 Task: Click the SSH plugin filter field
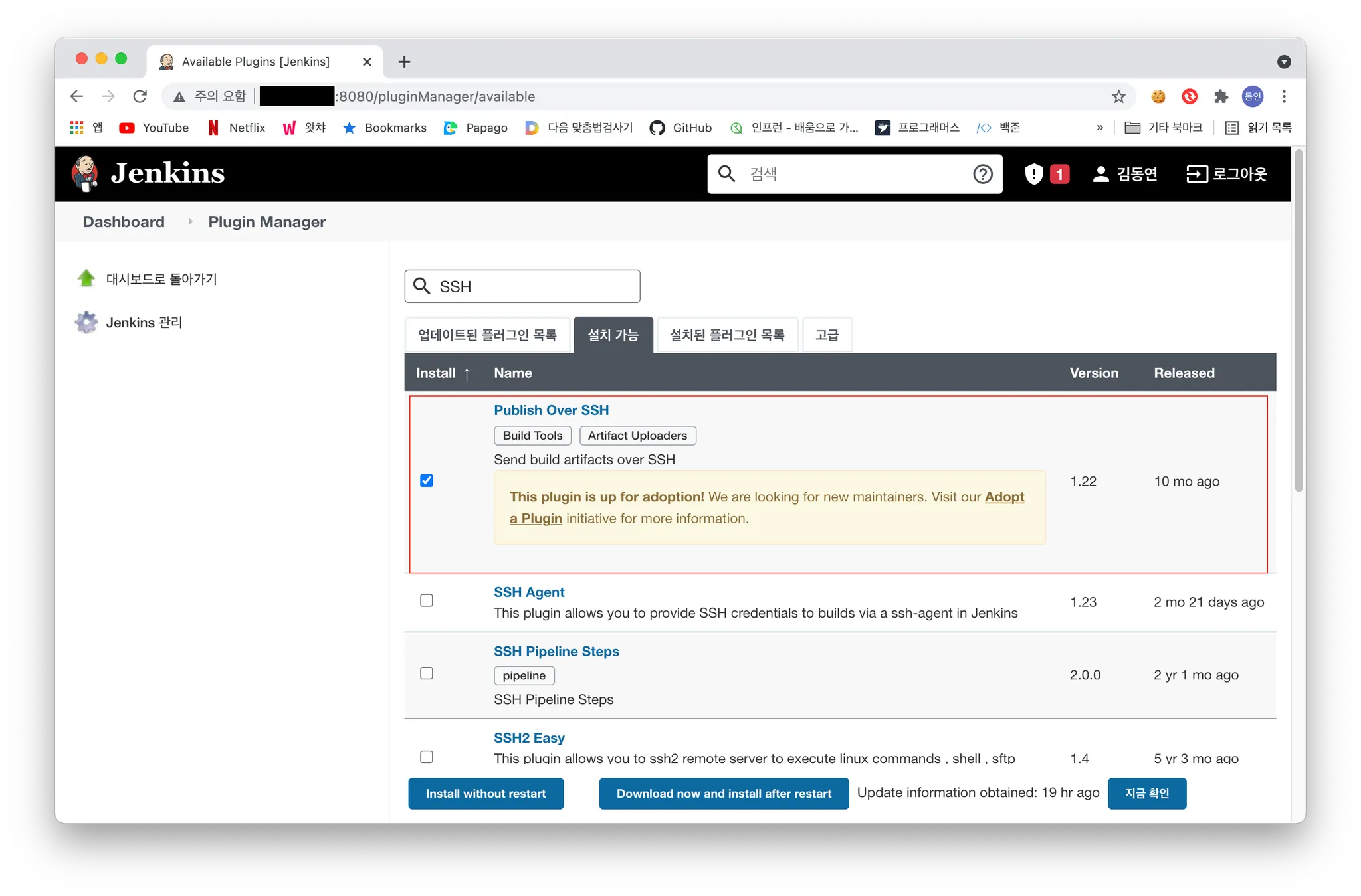pos(532,286)
